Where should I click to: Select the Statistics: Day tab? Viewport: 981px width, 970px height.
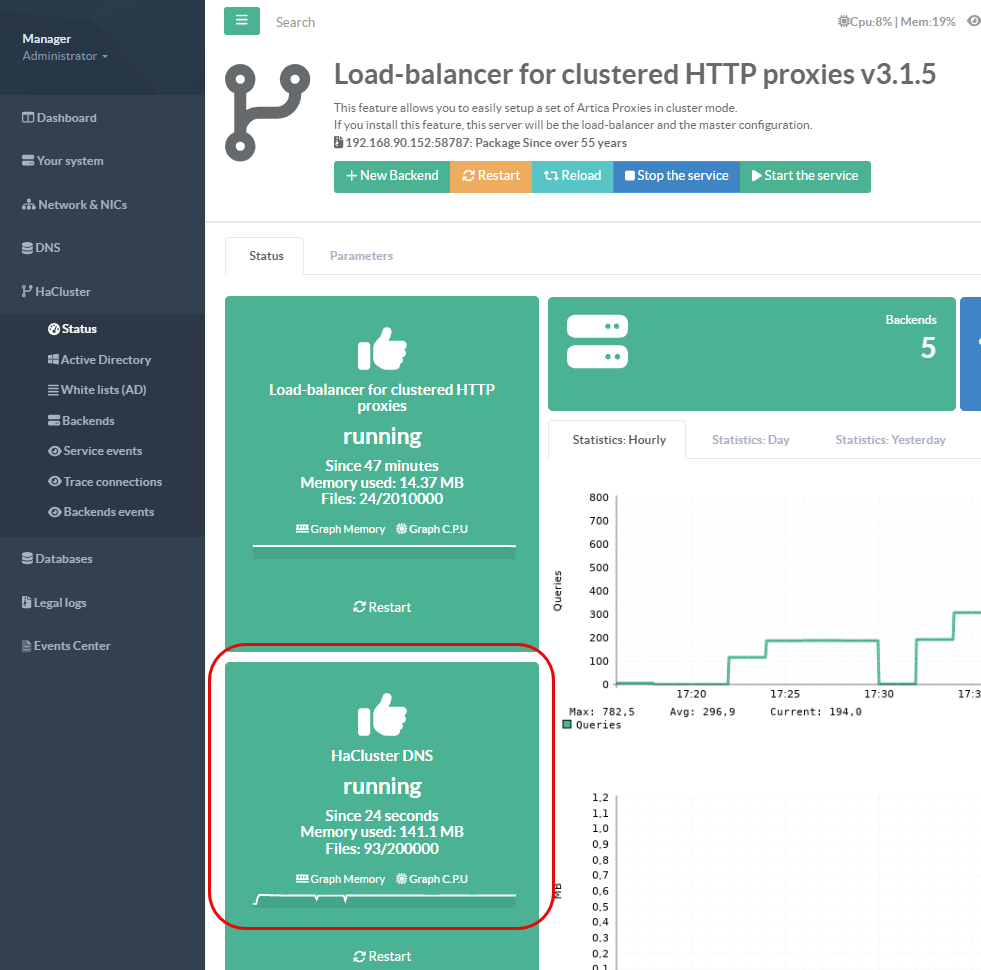click(x=750, y=440)
